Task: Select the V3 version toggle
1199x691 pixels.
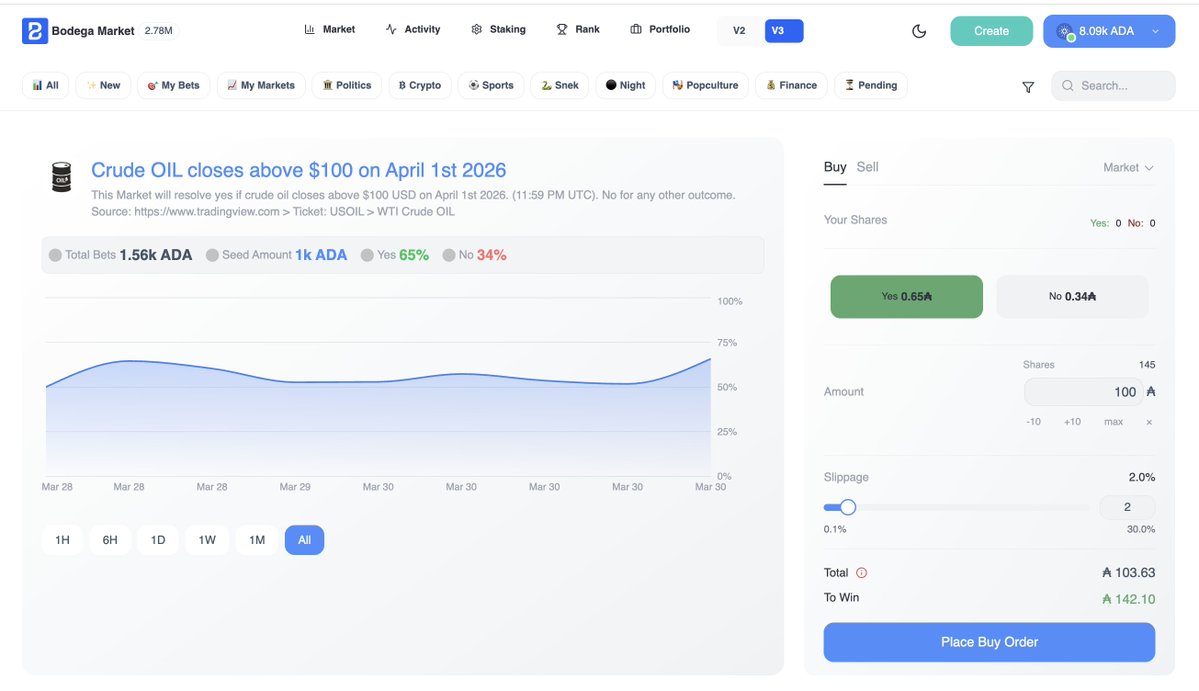Action: click(x=784, y=31)
